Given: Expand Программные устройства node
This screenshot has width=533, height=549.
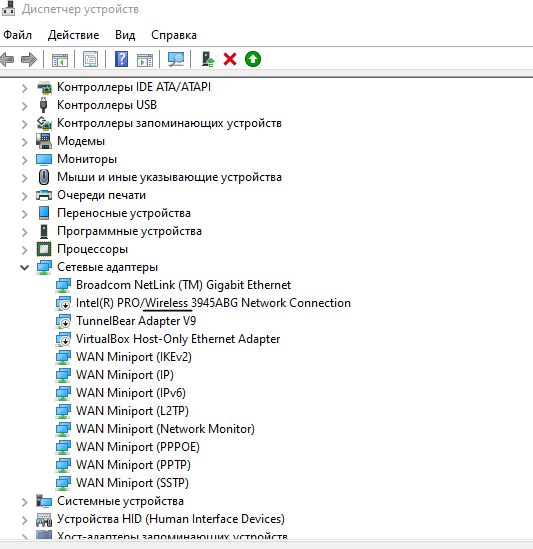Looking at the screenshot, I should point(25,232).
